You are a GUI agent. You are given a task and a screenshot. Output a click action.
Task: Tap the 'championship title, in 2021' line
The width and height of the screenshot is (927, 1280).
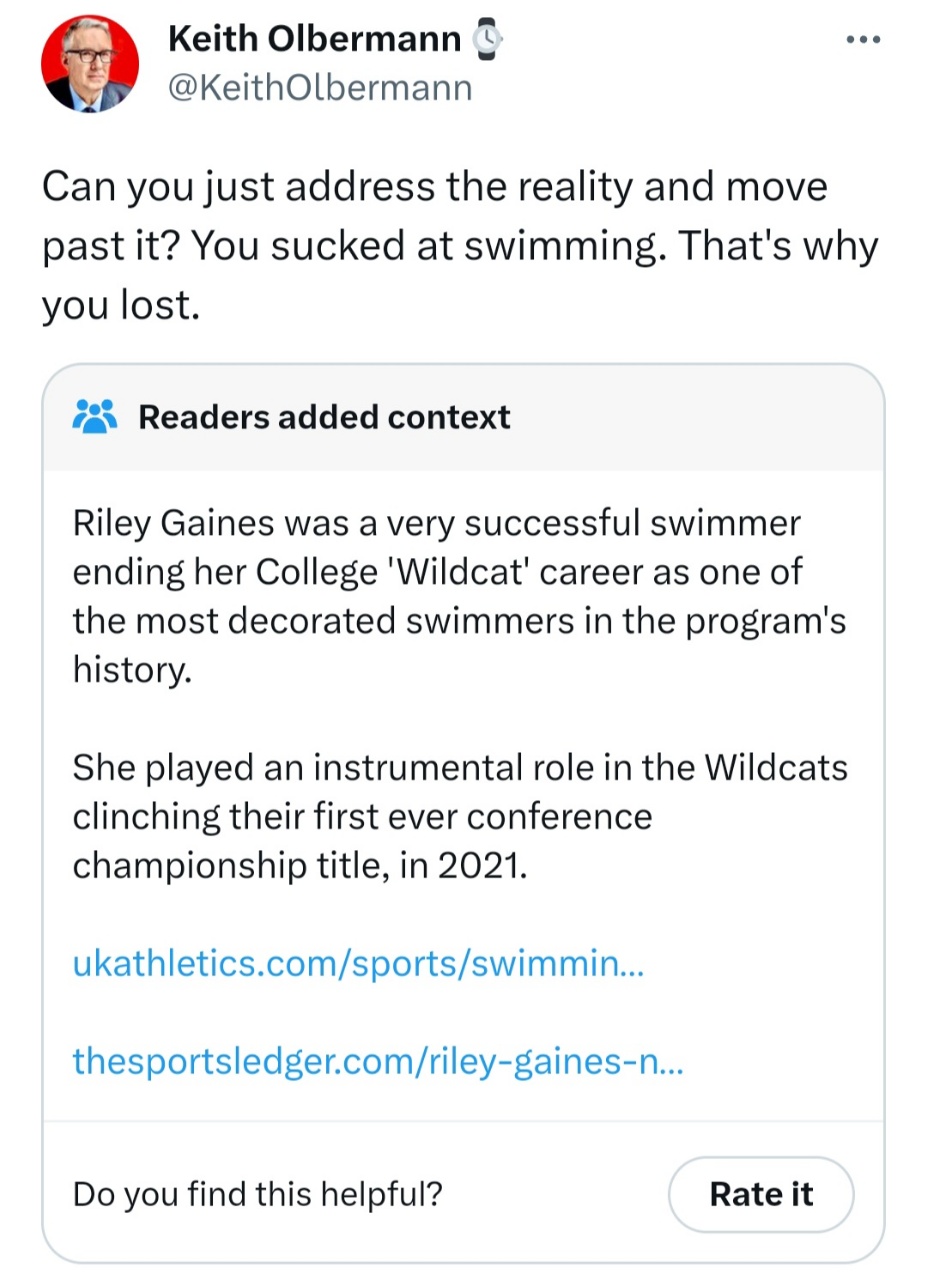[x=298, y=865]
